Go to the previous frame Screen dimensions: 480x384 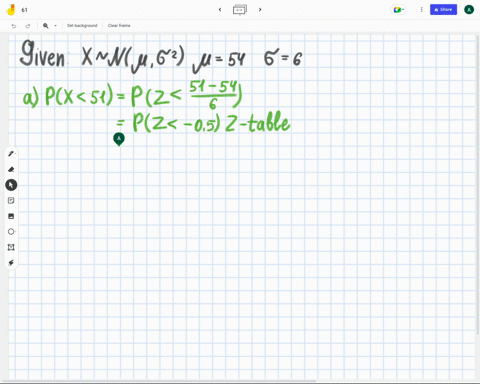(220, 10)
